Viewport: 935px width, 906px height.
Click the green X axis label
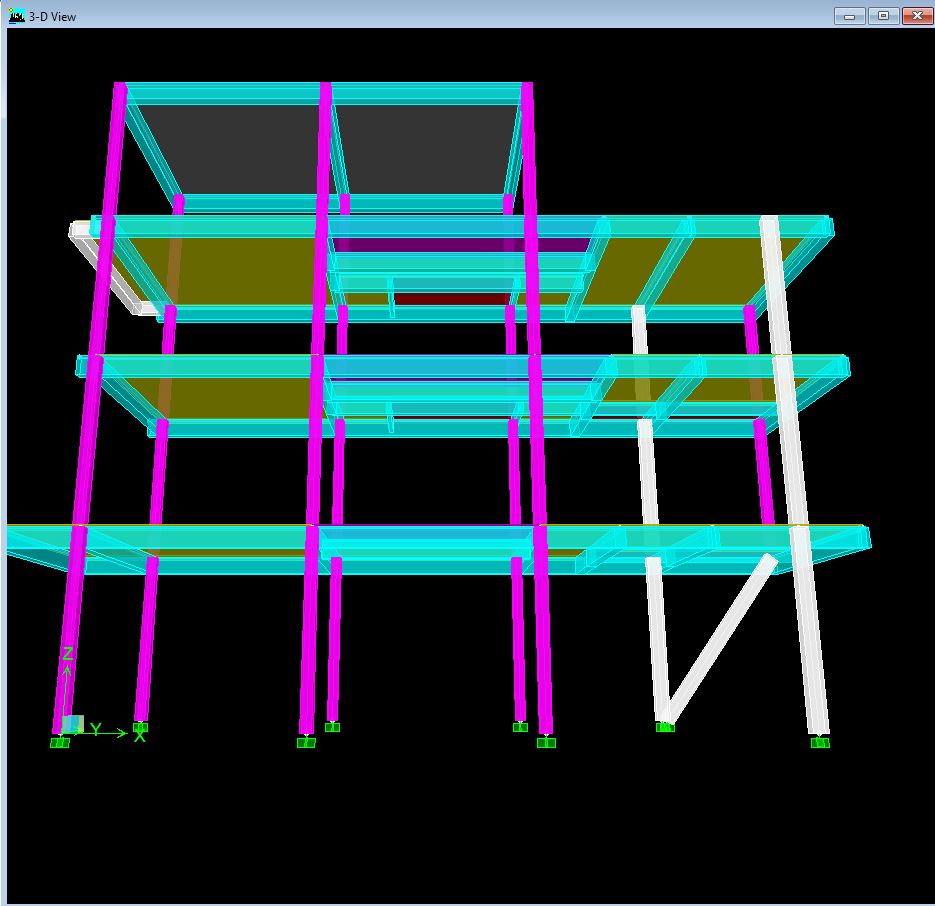[x=139, y=737]
